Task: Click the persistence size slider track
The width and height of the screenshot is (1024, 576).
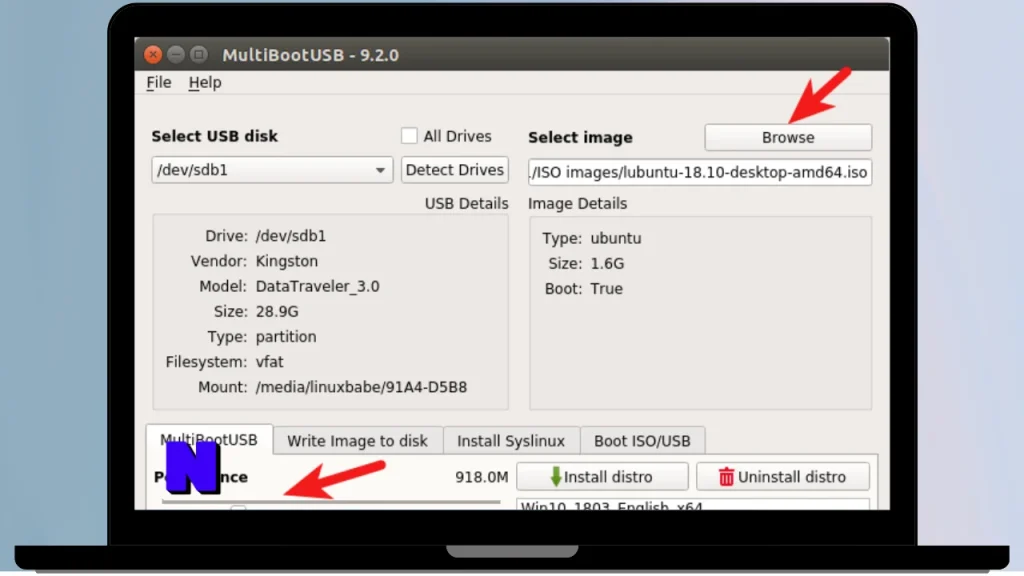Action: (x=330, y=502)
